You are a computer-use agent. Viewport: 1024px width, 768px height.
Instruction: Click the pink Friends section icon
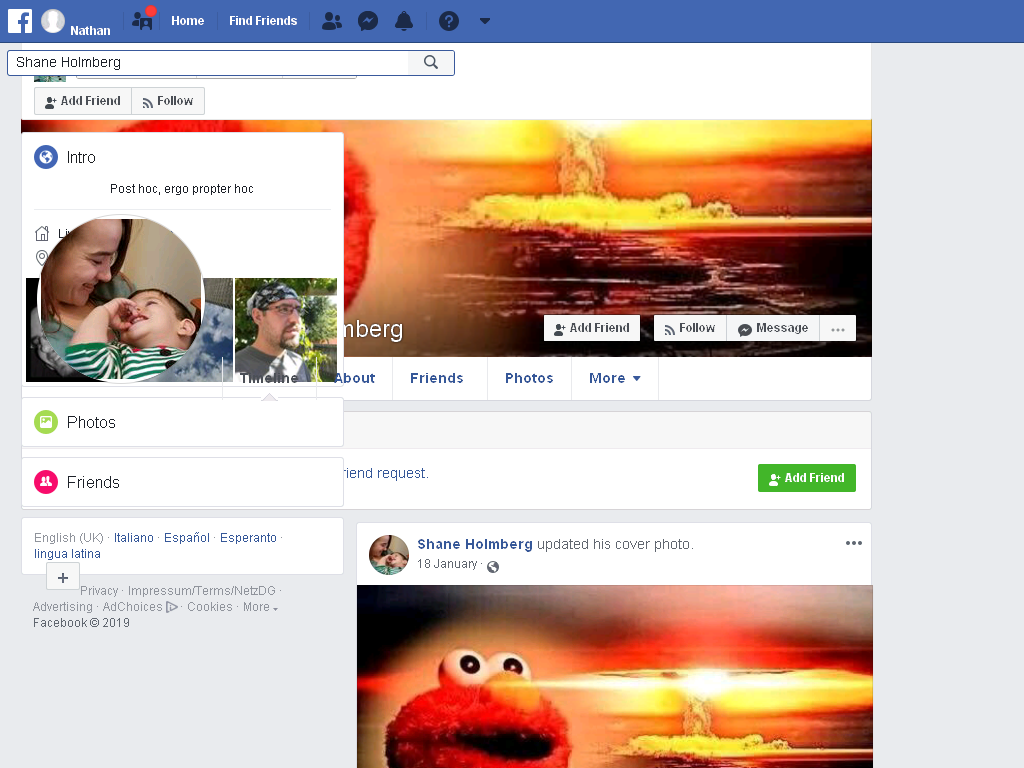pos(46,482)
